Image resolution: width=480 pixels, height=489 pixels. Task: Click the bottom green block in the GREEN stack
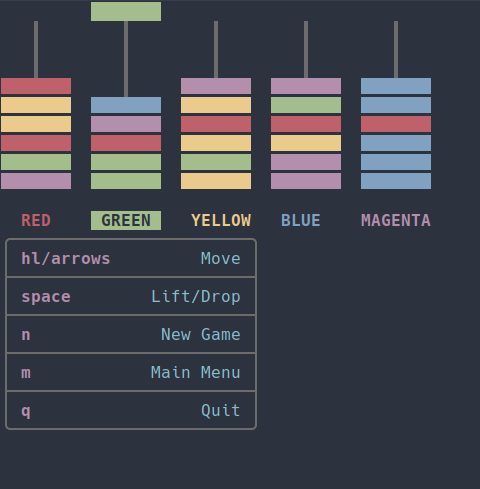pos(126,181)
